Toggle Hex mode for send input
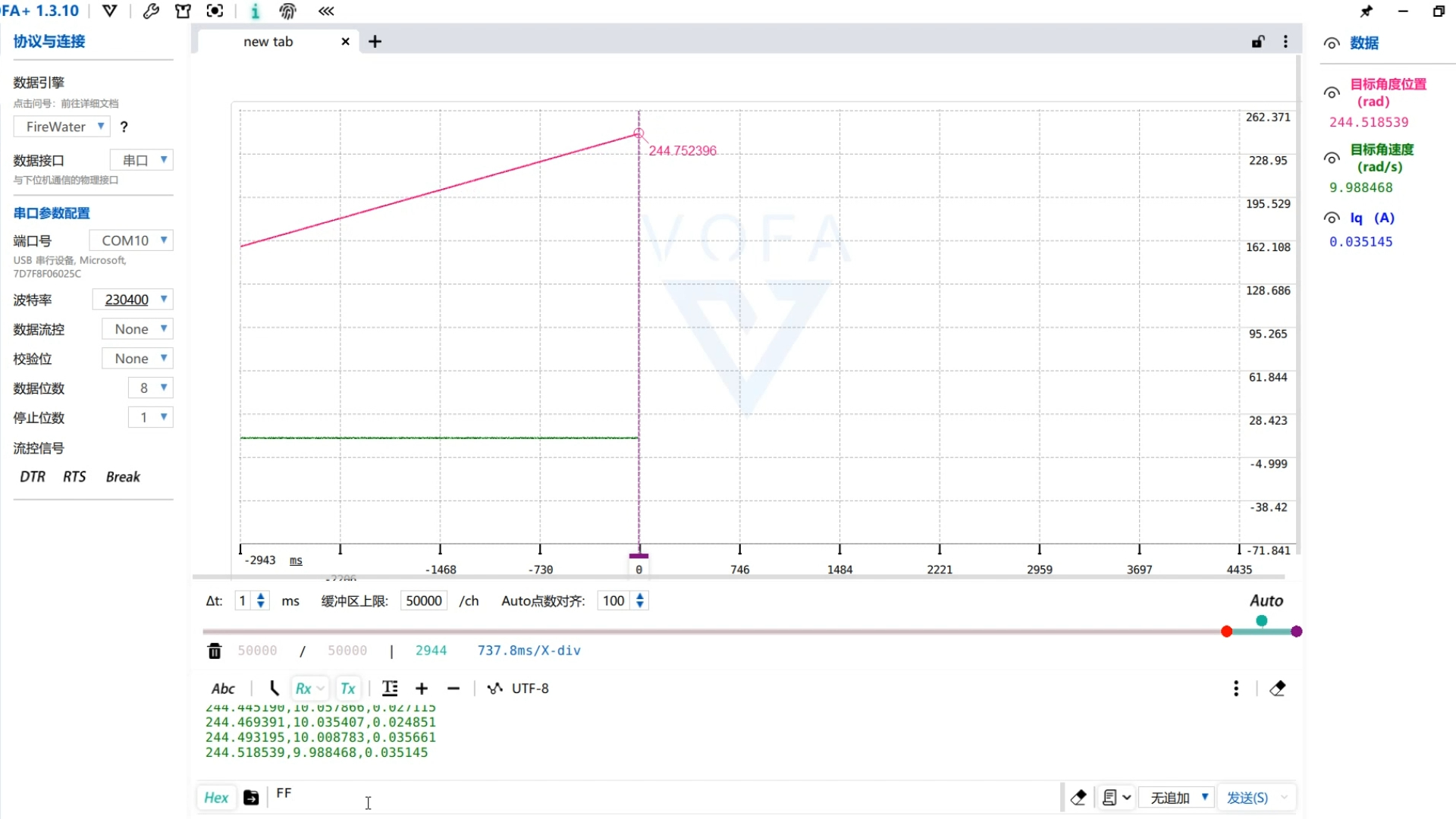Screen dimensions: 1456x819 [x=216, y=798]
